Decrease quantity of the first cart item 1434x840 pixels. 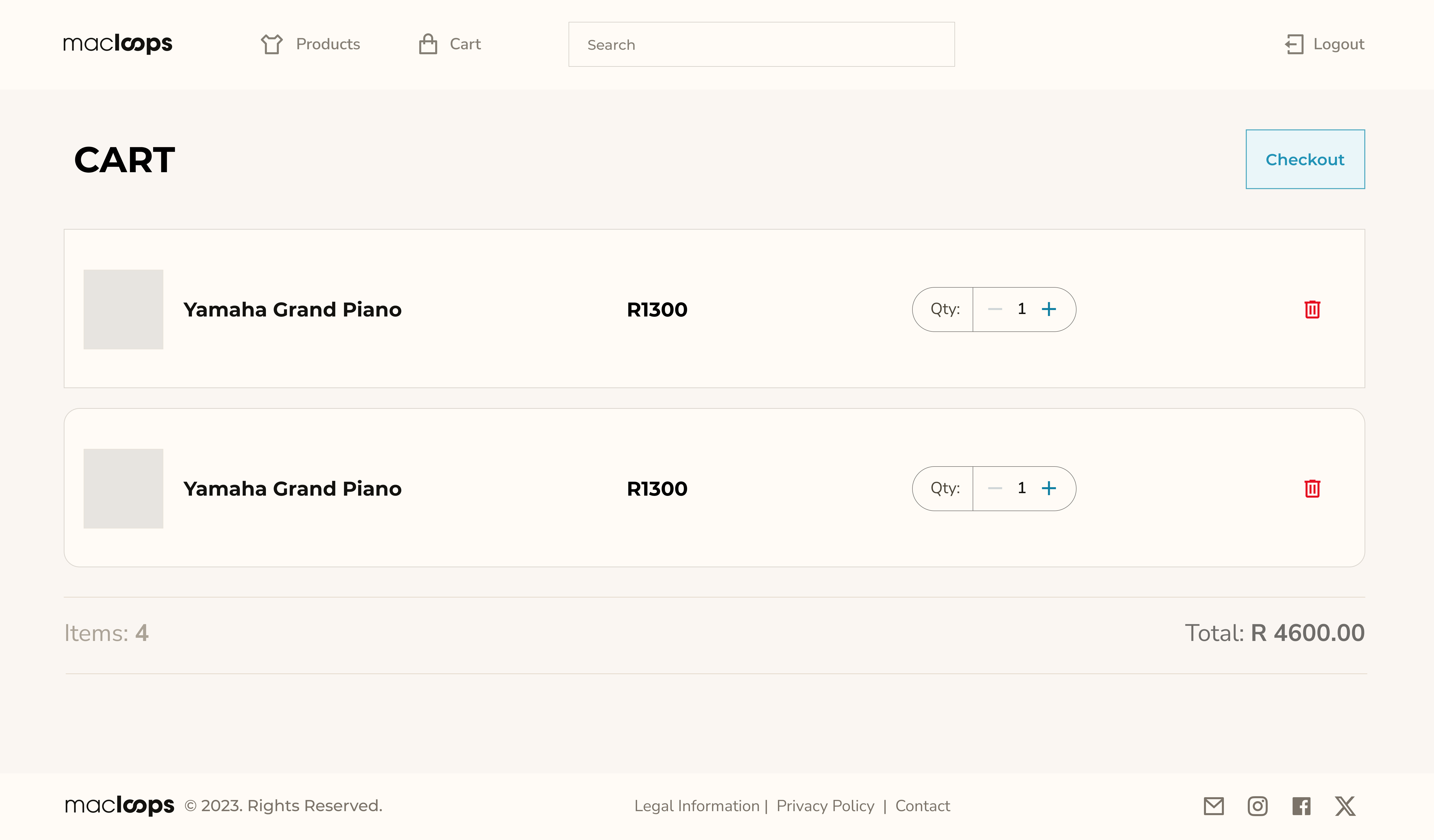(x=995, y=309)
